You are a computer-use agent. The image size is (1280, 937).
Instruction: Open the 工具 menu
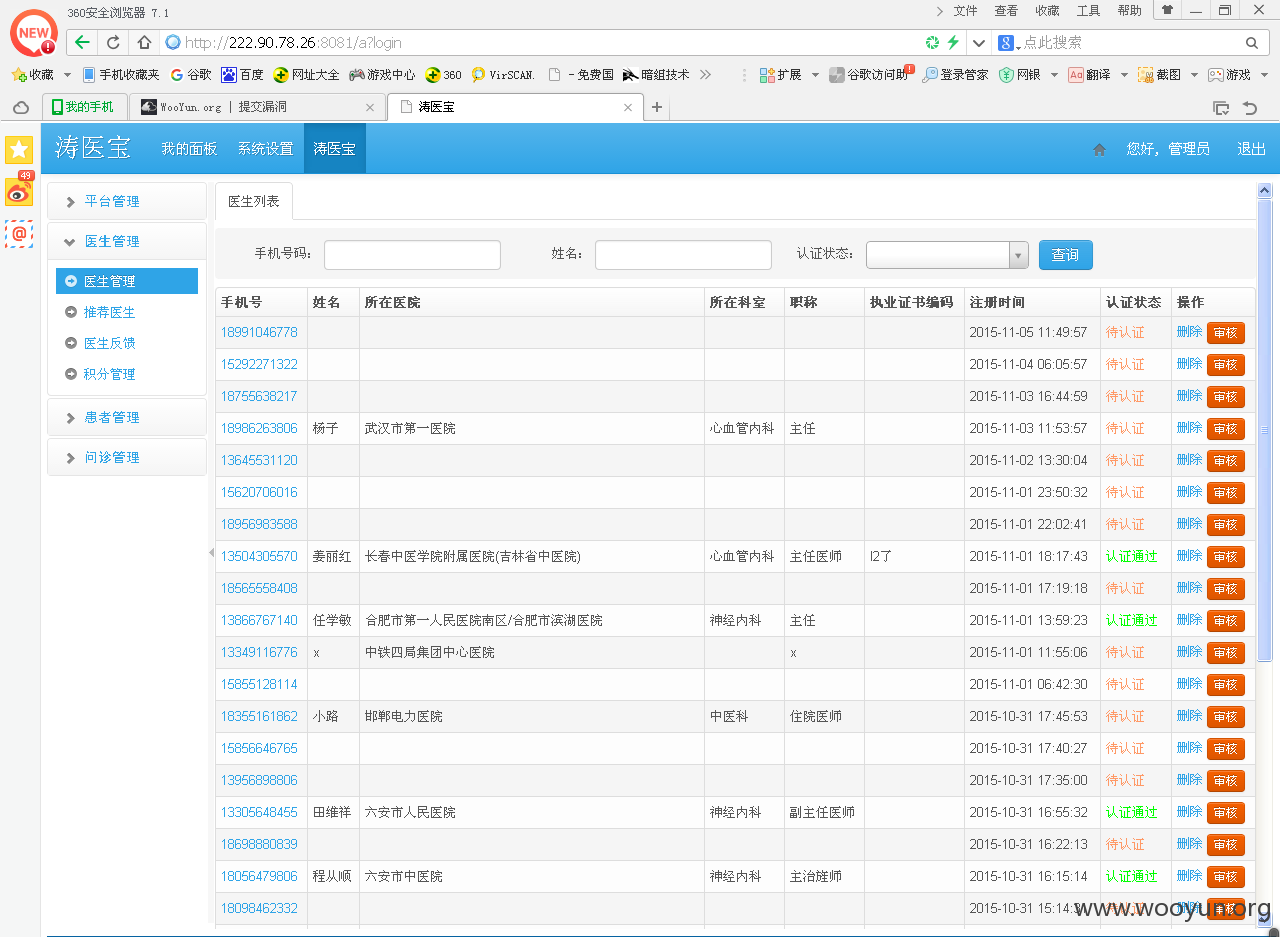(x=1088, y=11)
